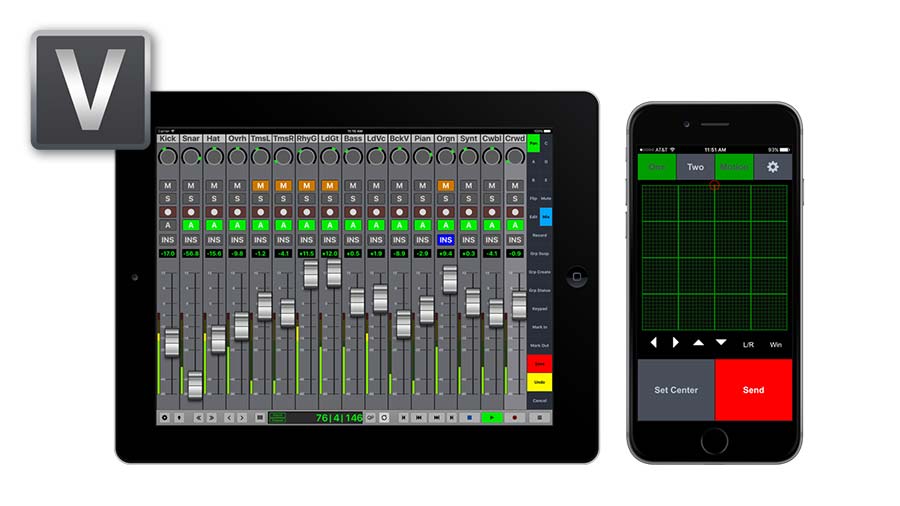Open INS inserts on Kick channel
The width and height of the screenshot is (900, 506).
(x=168, y=240)
